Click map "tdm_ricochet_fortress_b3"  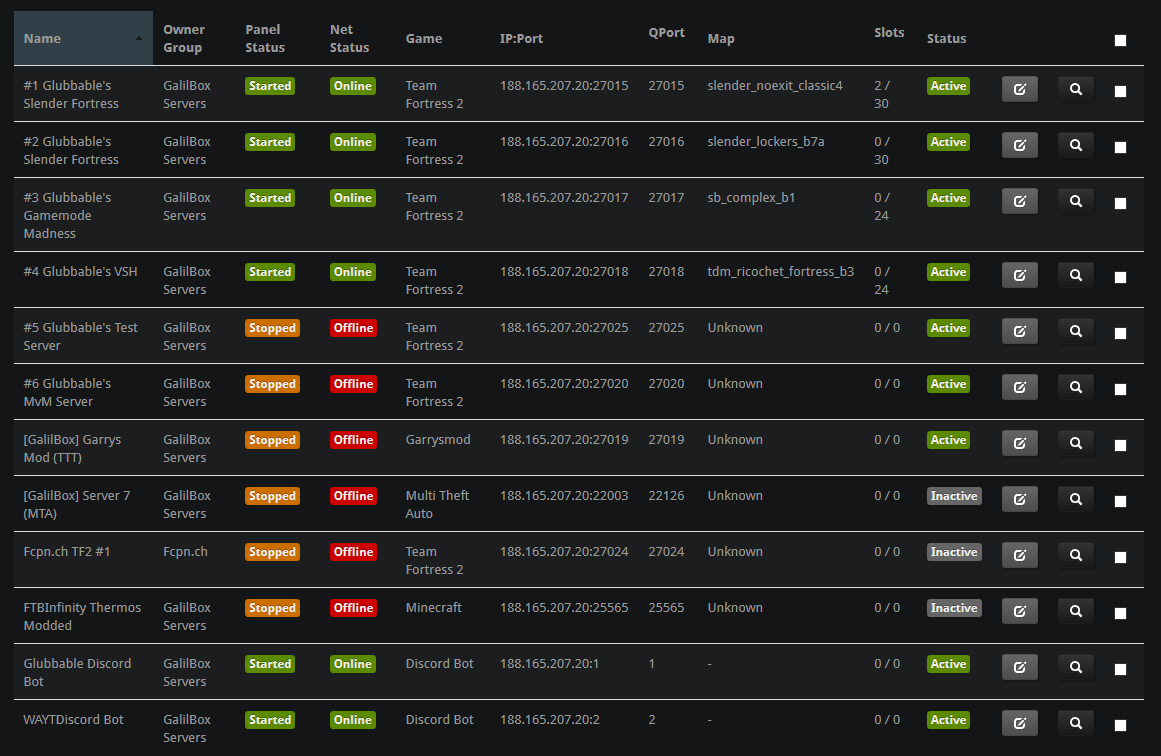(x=780, y=272)
